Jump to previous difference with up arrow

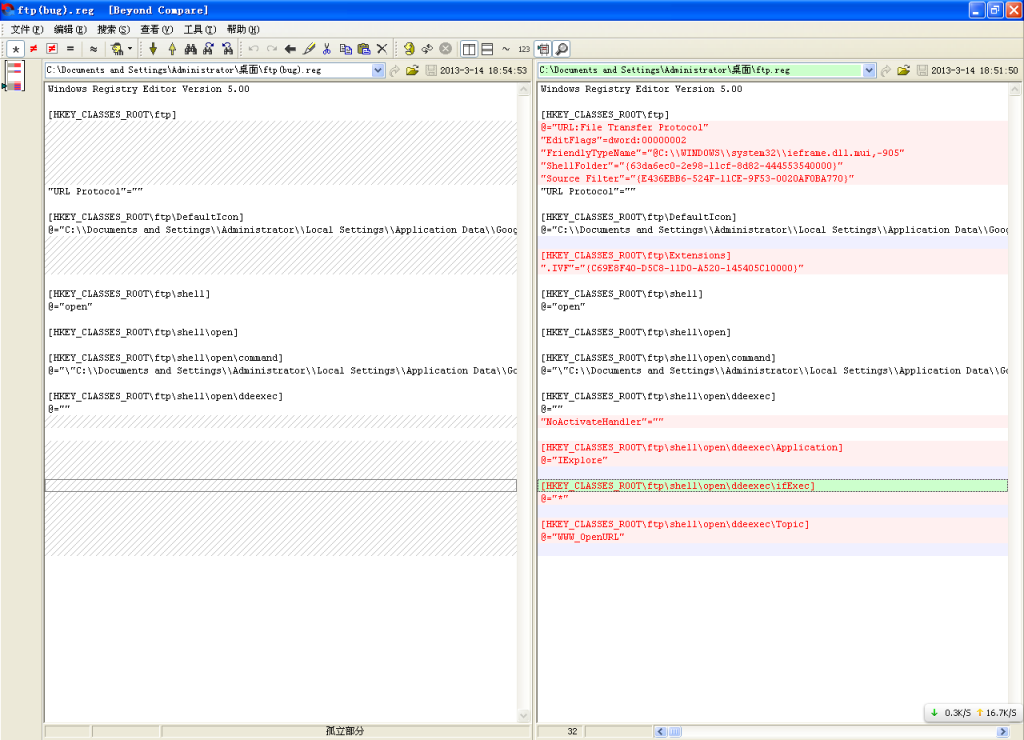[x=171, y=48]
